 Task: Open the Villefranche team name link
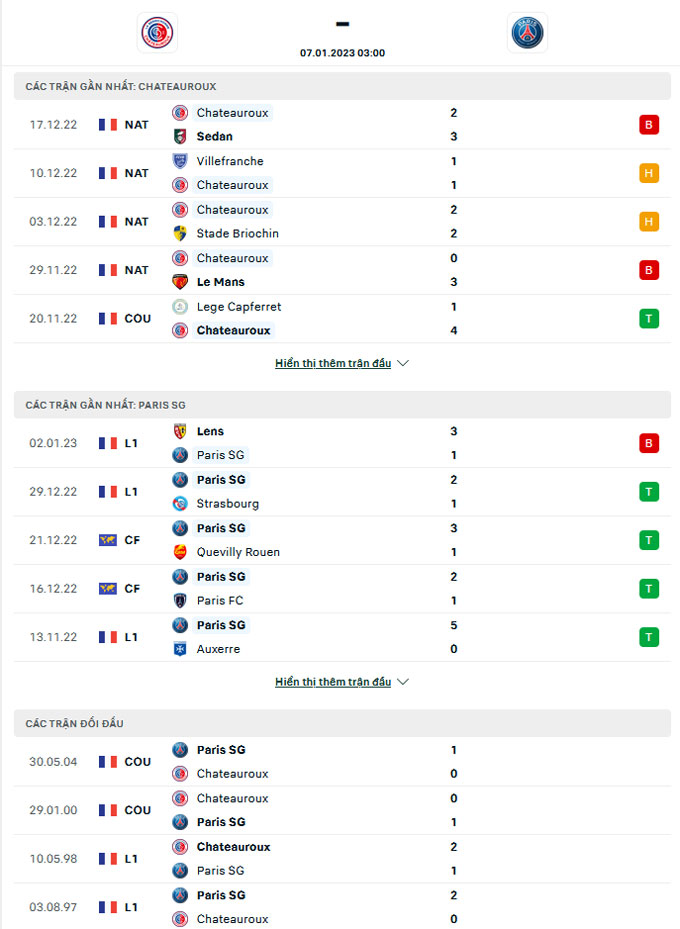click(230, 161)
